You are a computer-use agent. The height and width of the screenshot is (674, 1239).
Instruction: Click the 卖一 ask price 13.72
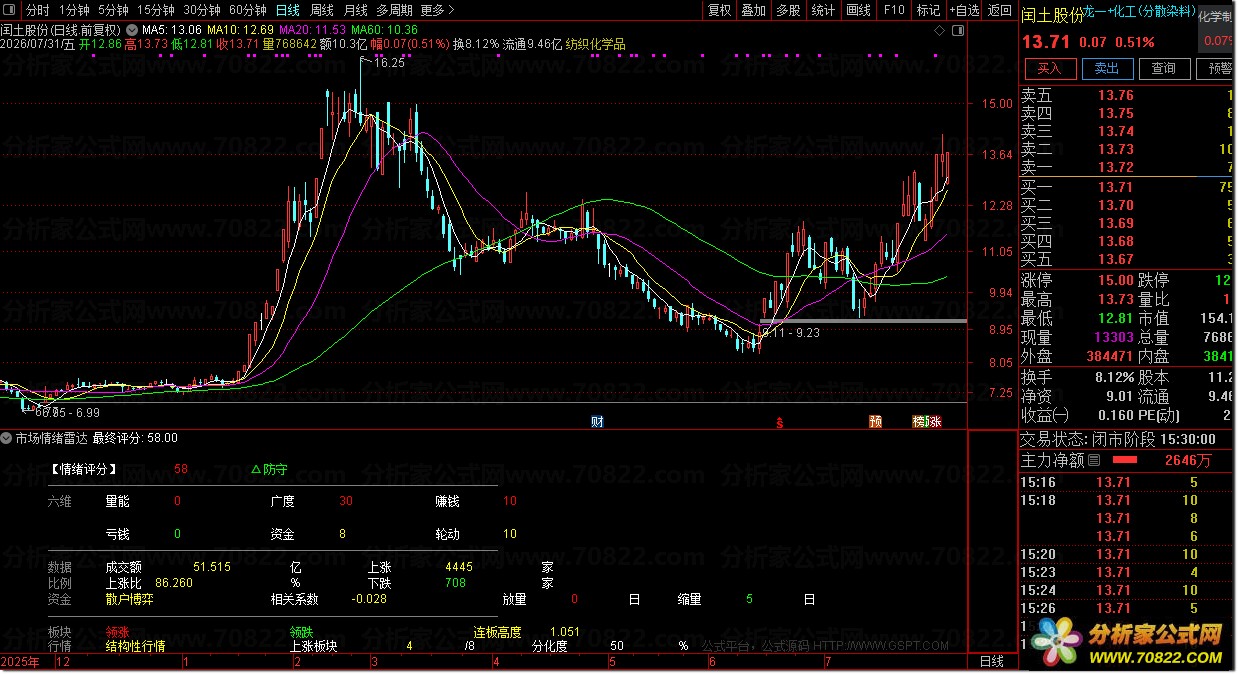1115,167
